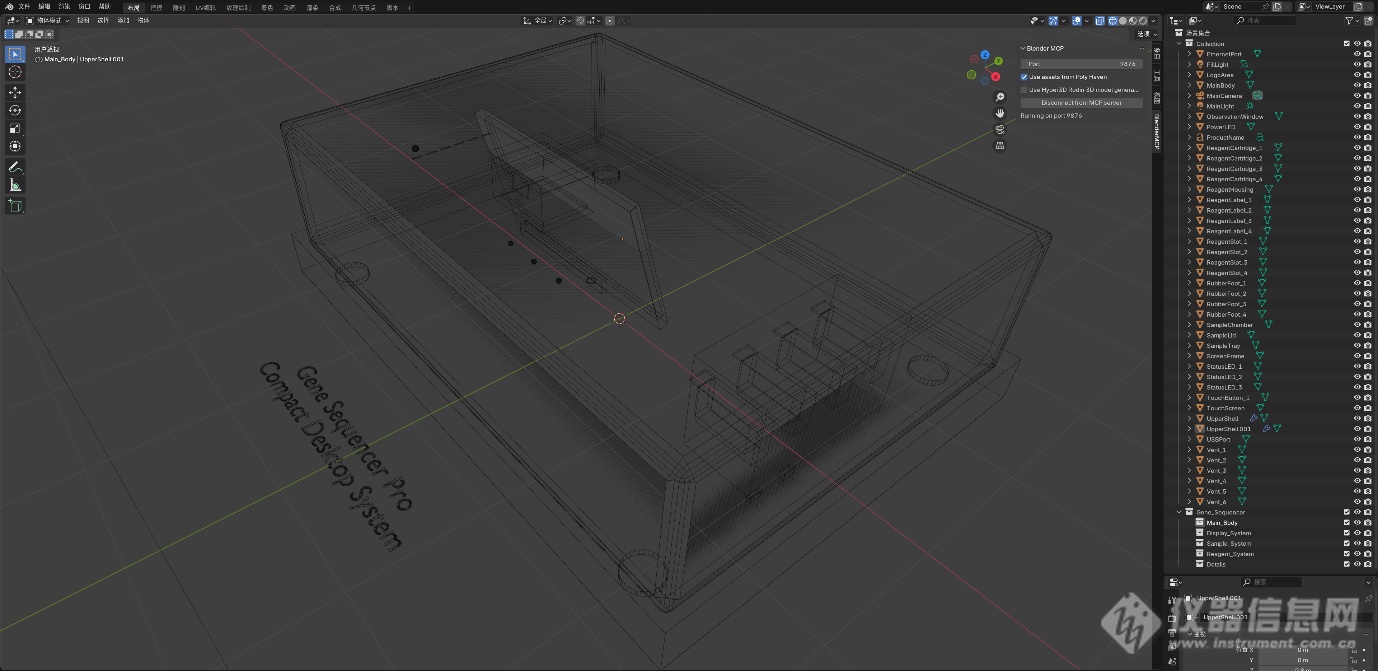Screen dimensions: 1378x671
Task: Toggle the viewport overlays button
Action: [1077, 20]
